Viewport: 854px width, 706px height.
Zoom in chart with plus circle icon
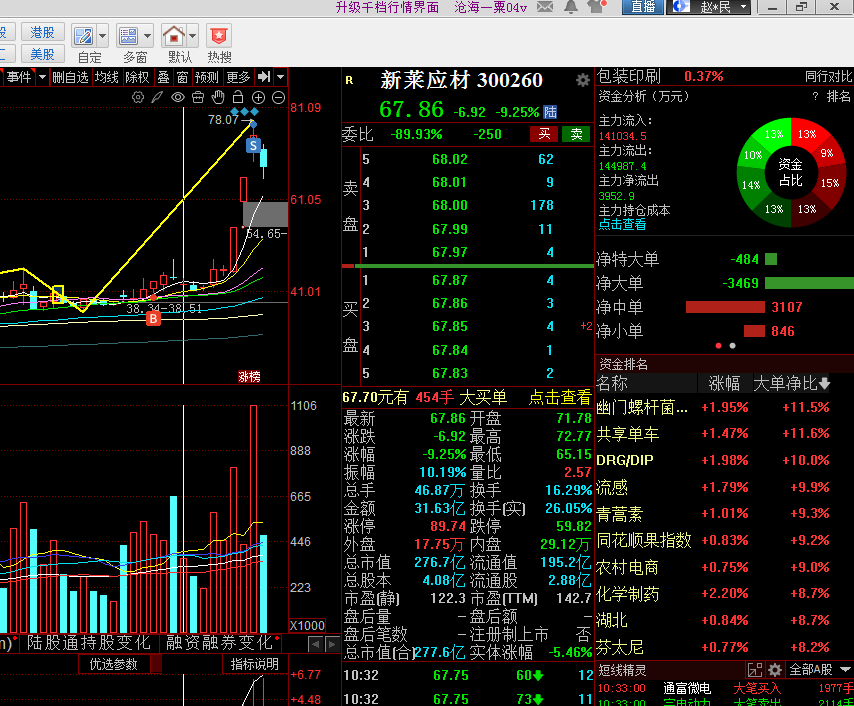point(258,98)
